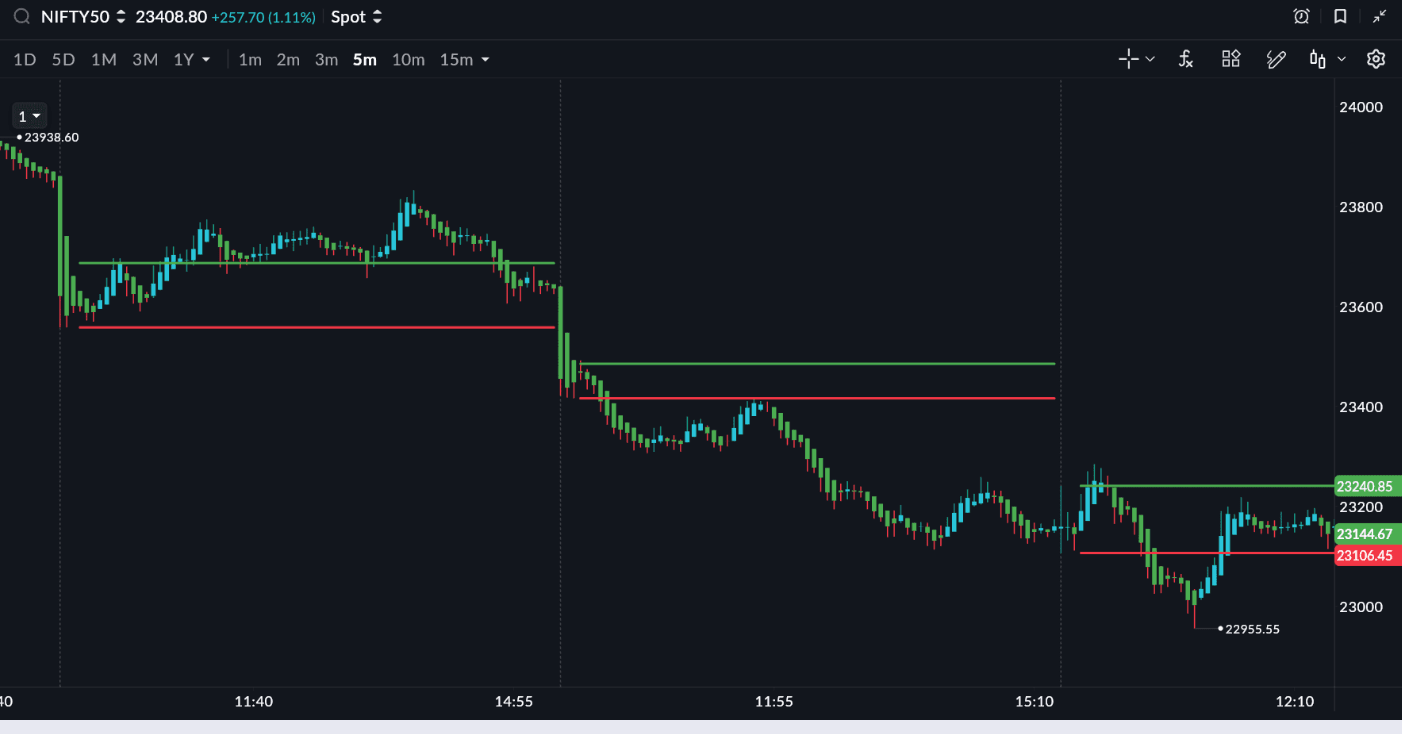Open the chart layouts grid icon

tap(1231, 59)
